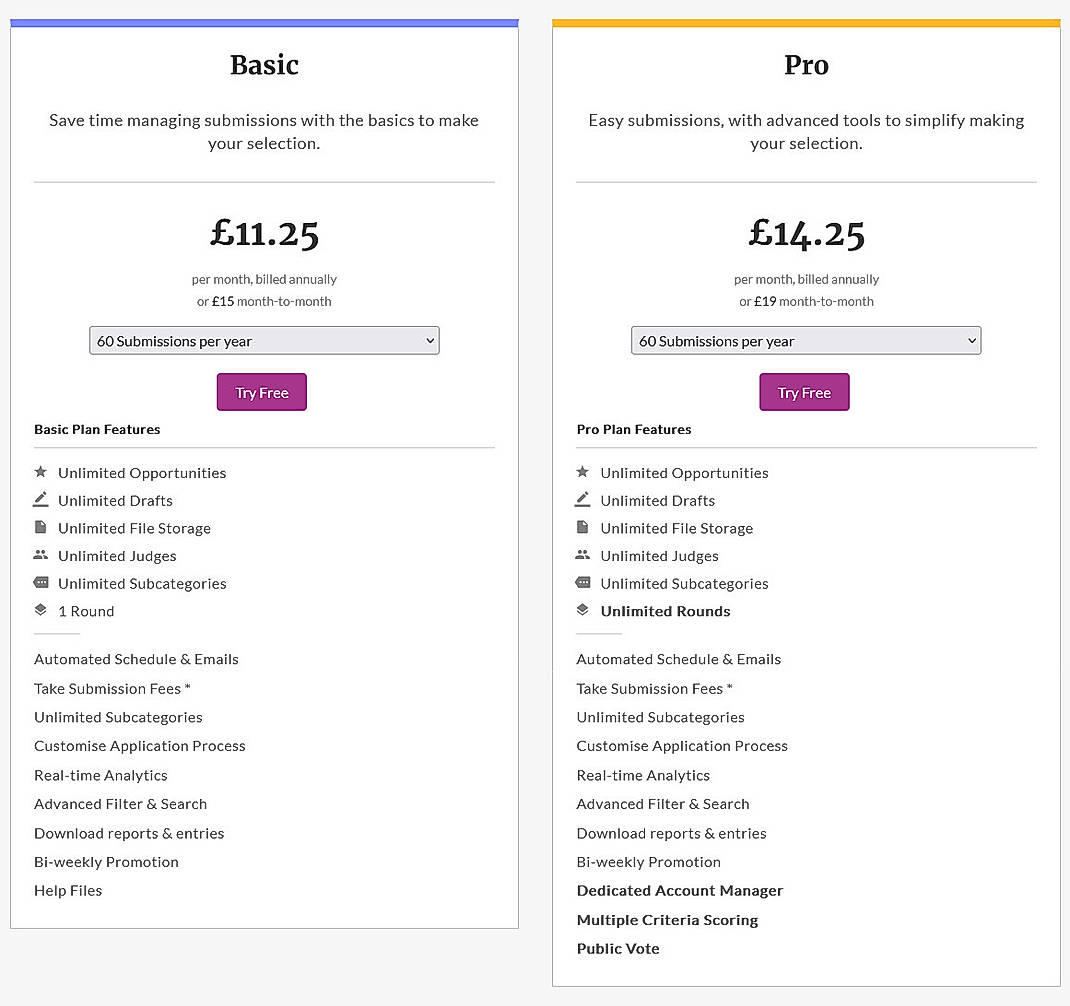This screenshot has width=1070, height=1006.
Task: Click Try Free on the Basic plan
Action: 261,392
